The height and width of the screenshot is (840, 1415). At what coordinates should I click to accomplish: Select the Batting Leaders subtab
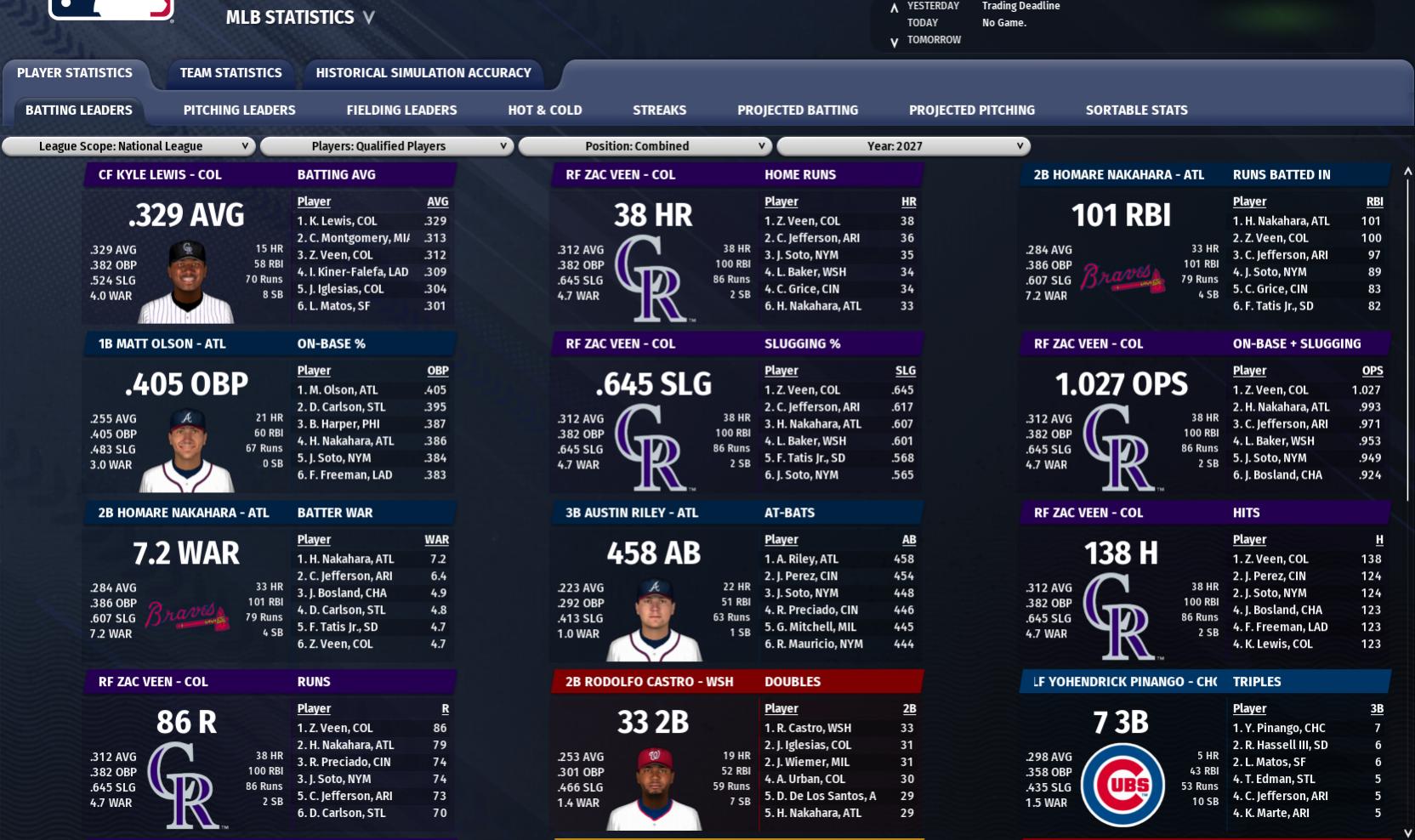tap(79, 111)
